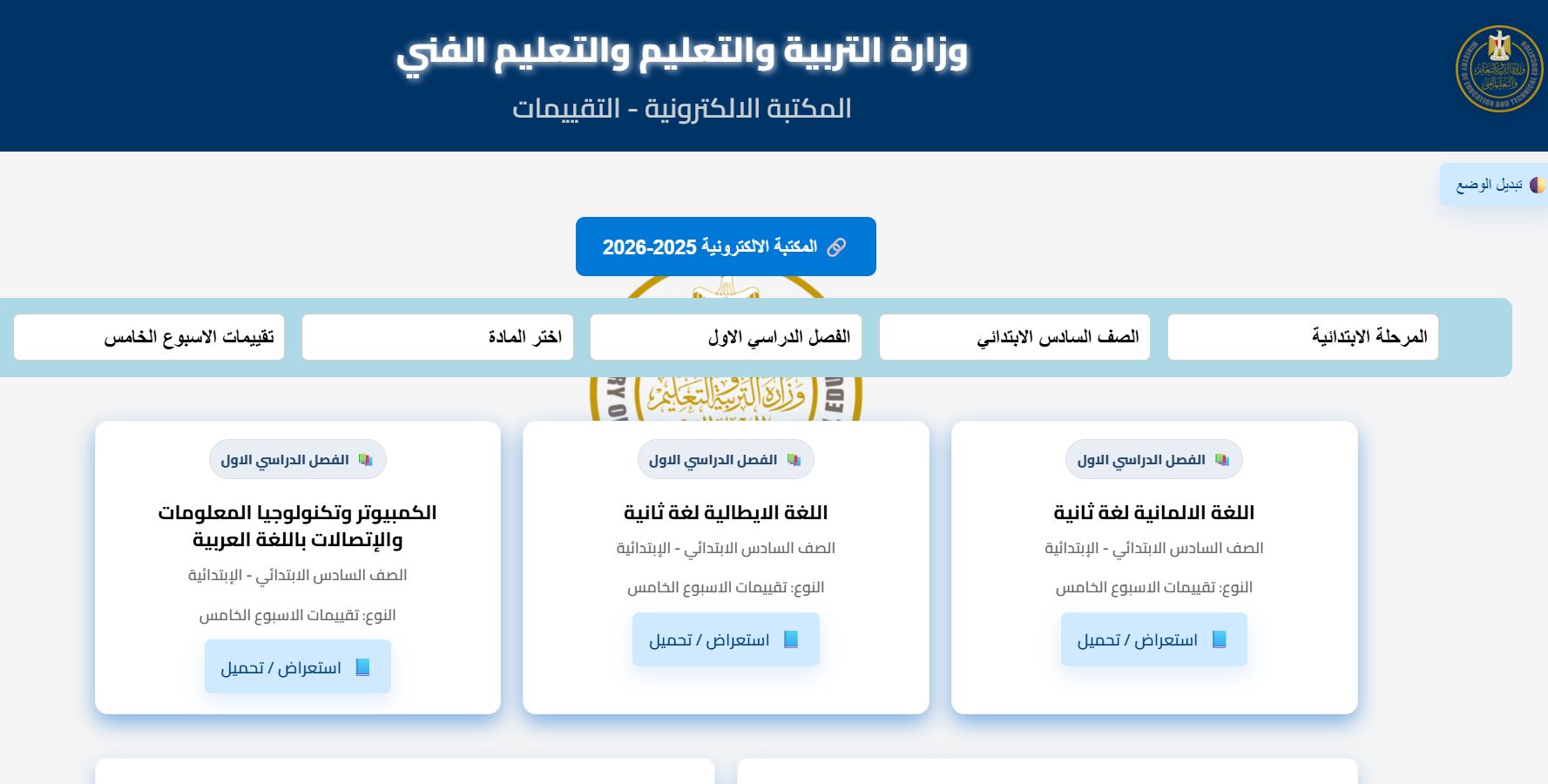Click the اللغة الالمانية لغة ثانية card title
The image size is (1548, 784).
click(x=1153, y=513)
